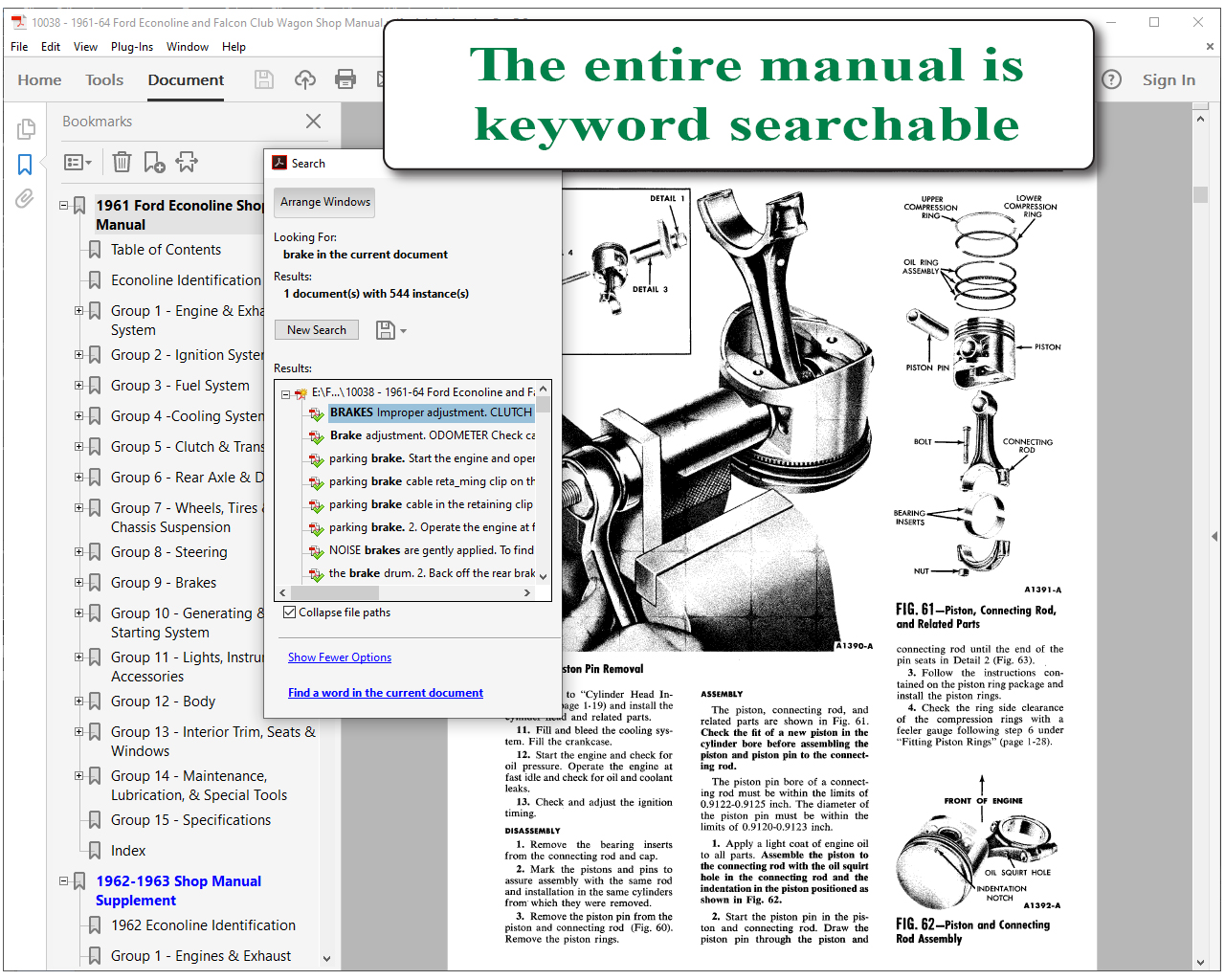Open the File menu
The height and width of the screenshot is (980, 1225).
click(19, 47)
